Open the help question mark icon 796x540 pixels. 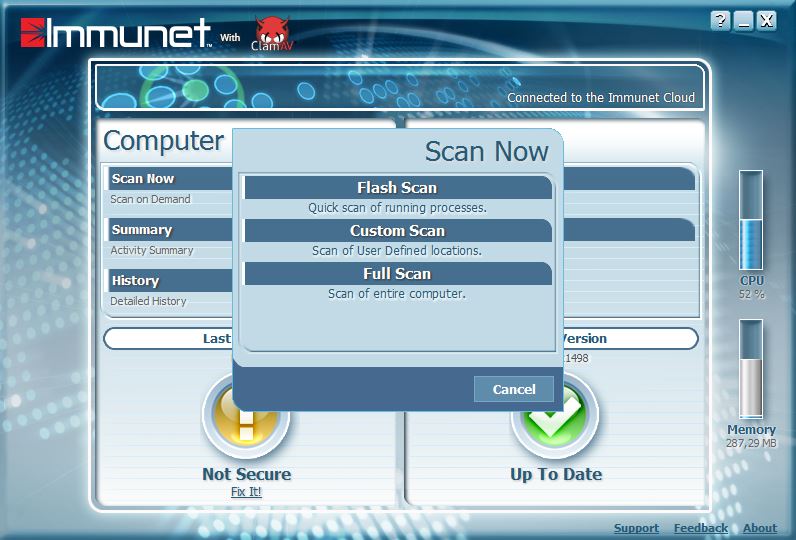click(x=720, y=21)
